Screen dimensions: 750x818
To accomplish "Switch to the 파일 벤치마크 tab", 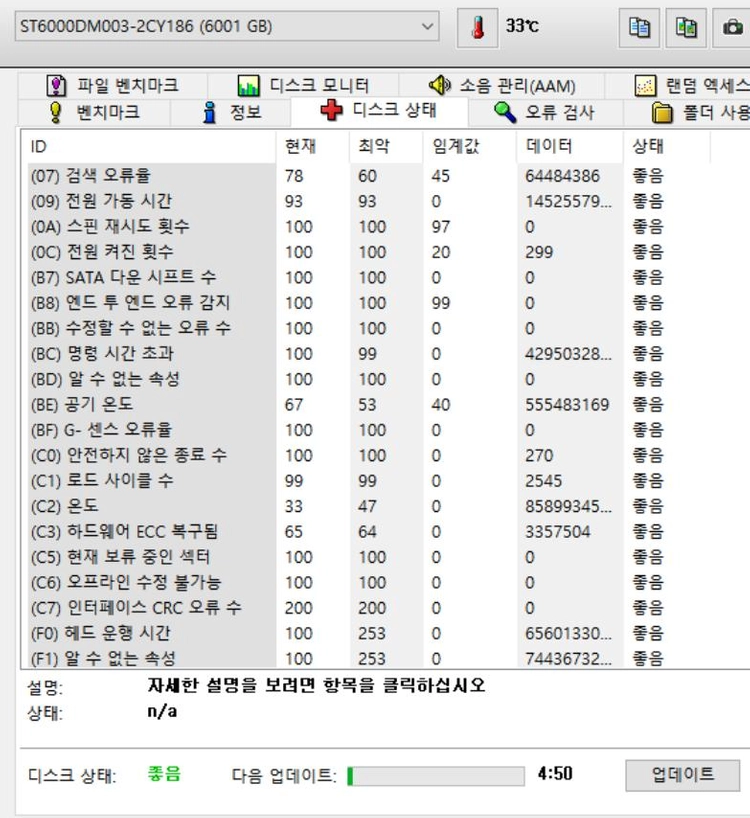I will coord(113,86).
